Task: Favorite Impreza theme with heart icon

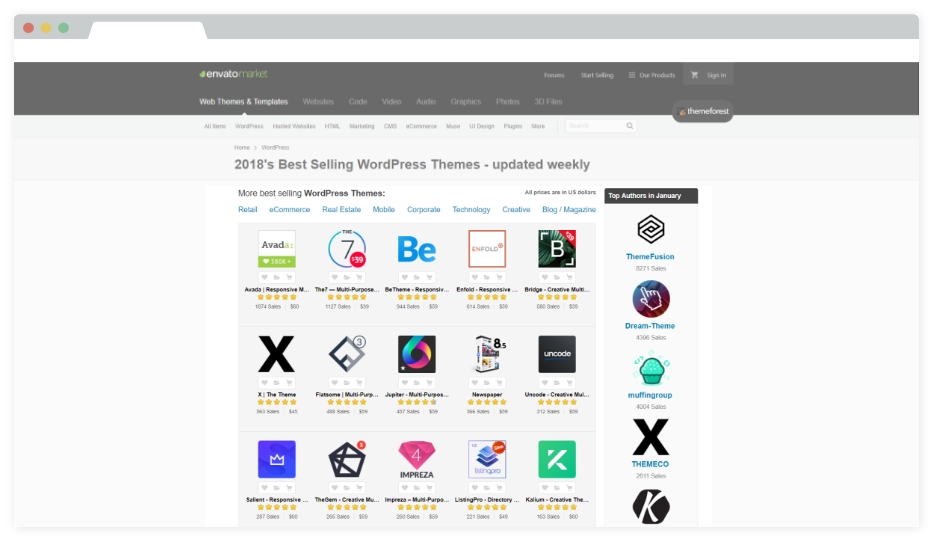Action: click(x=404, y=488)
